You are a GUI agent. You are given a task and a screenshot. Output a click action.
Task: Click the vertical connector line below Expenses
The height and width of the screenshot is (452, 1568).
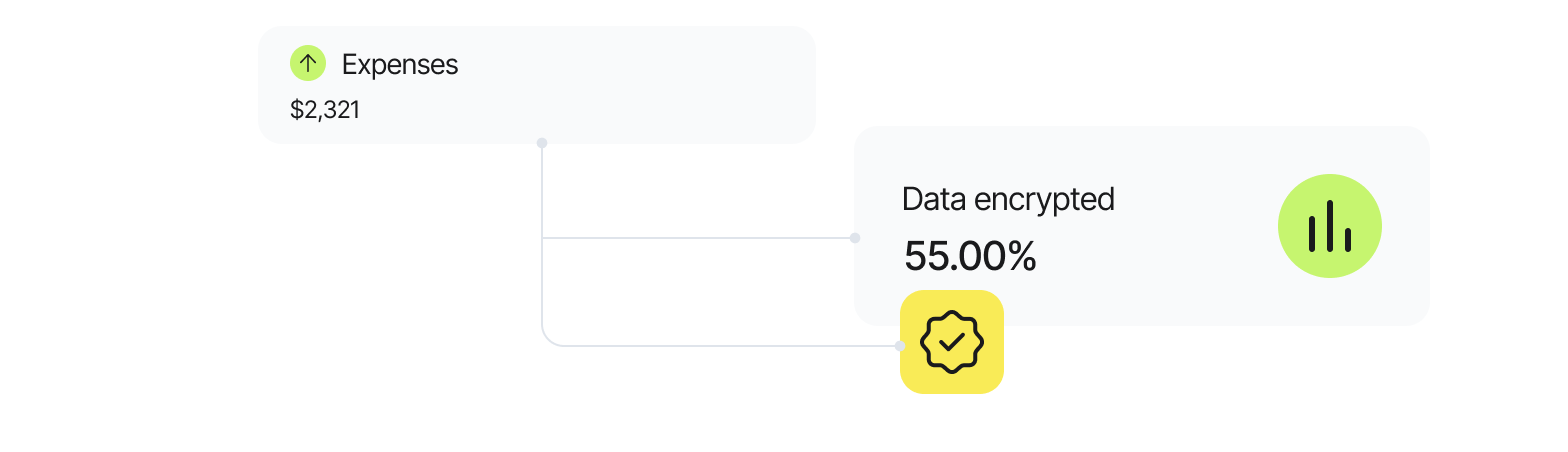point(542,190)
